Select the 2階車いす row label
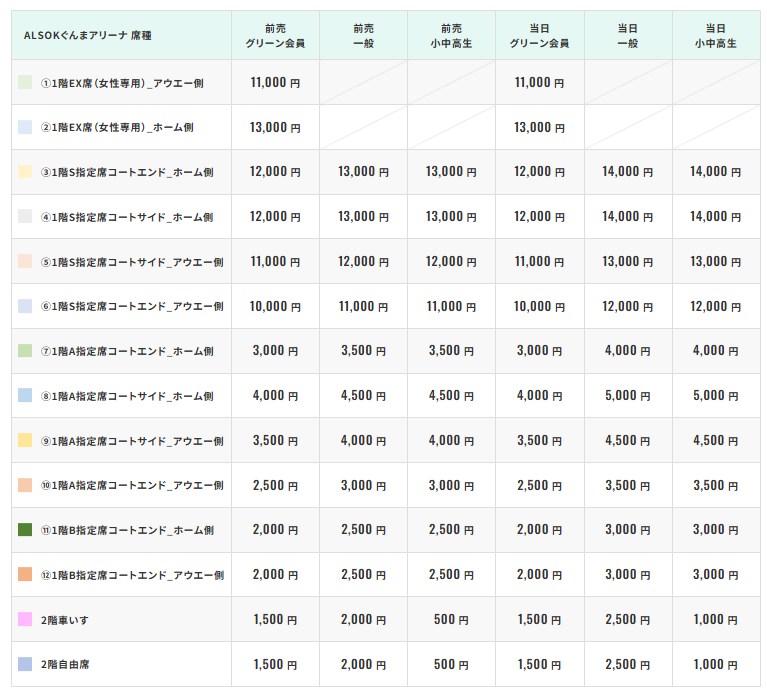Screen dimensions: 767x696 pos(65,620)
